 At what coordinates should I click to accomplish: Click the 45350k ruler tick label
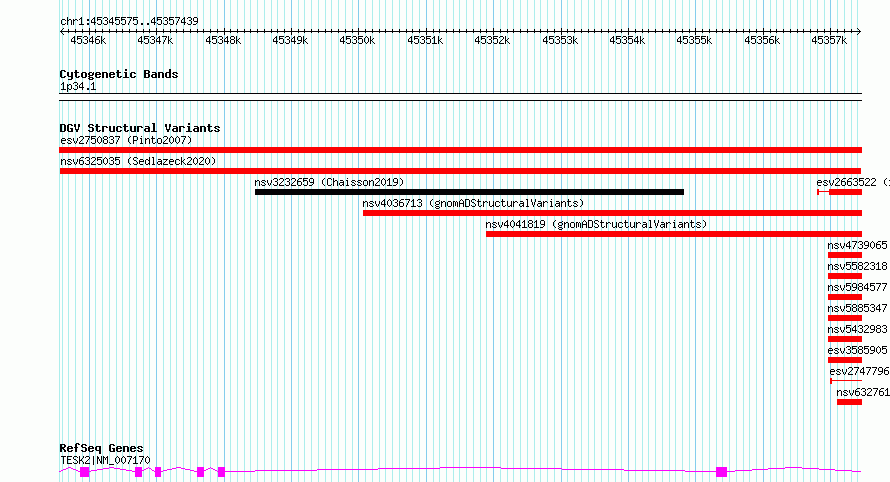coord(357,41)
